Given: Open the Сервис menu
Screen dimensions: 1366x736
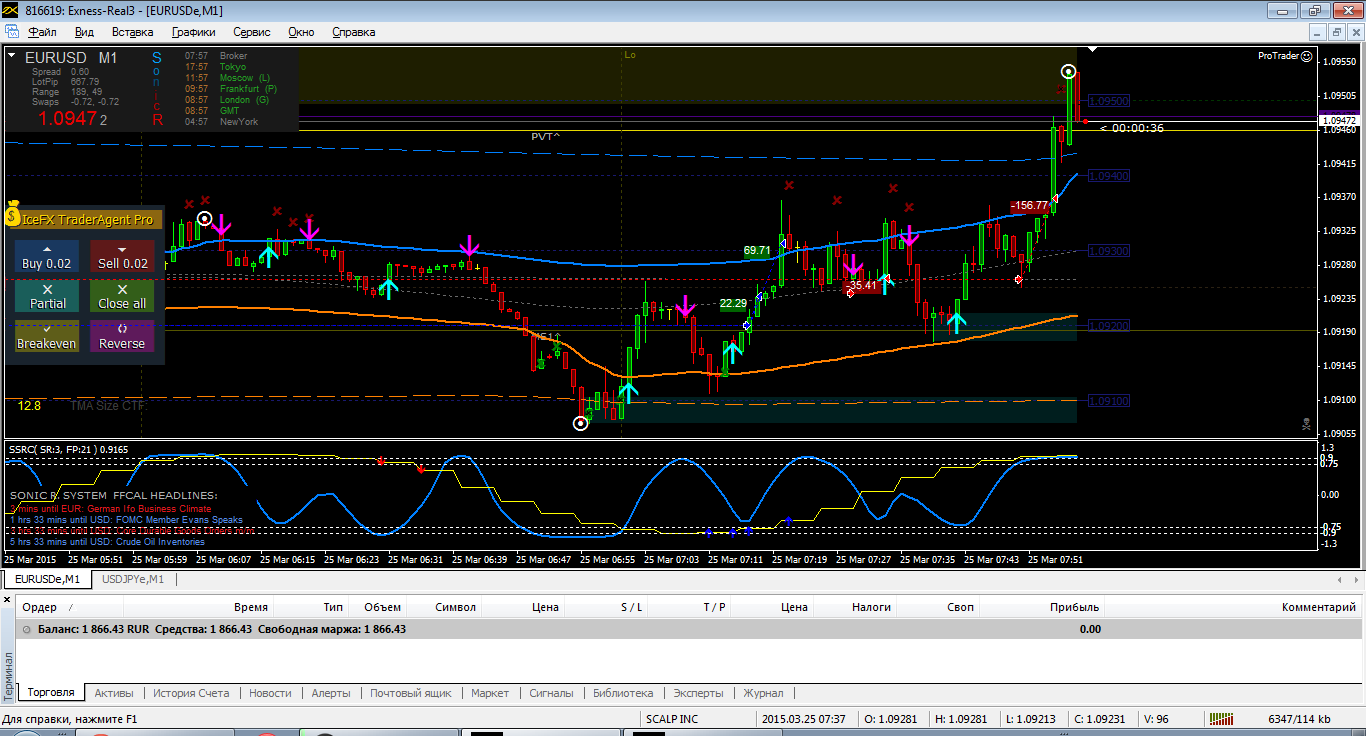Looking at the screenshot, I should tap(251, 32).
